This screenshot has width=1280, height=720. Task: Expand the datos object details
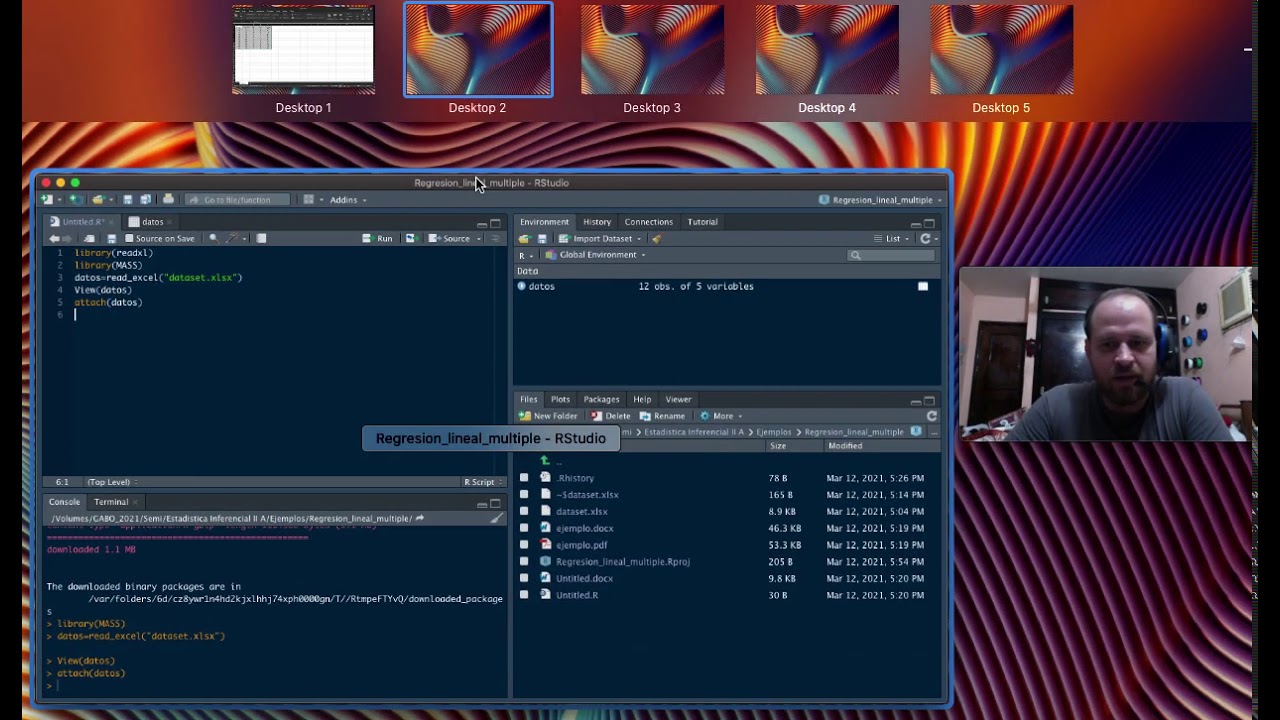pos(521,286)
